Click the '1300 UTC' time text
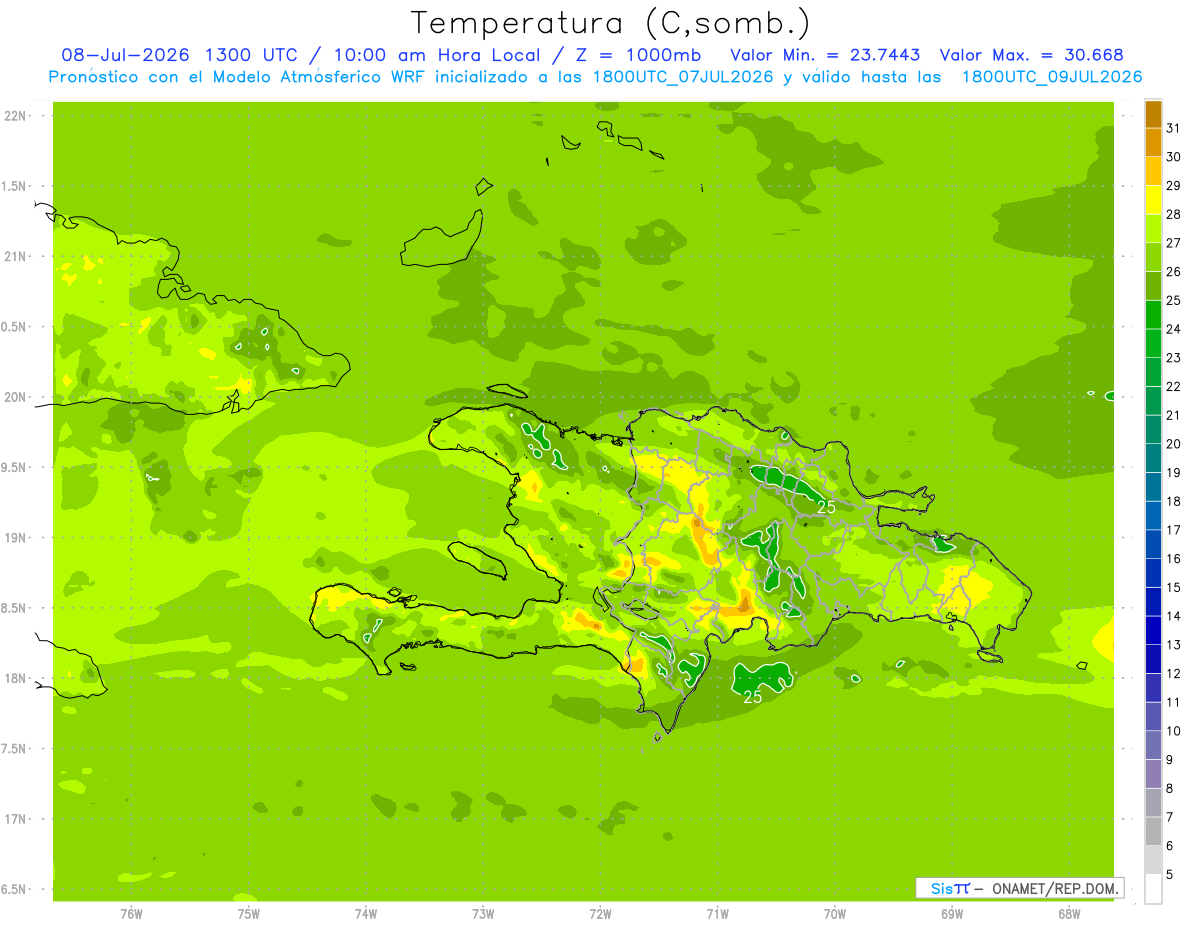Viewport: 1200px width, 927px height. pos(250,55)
